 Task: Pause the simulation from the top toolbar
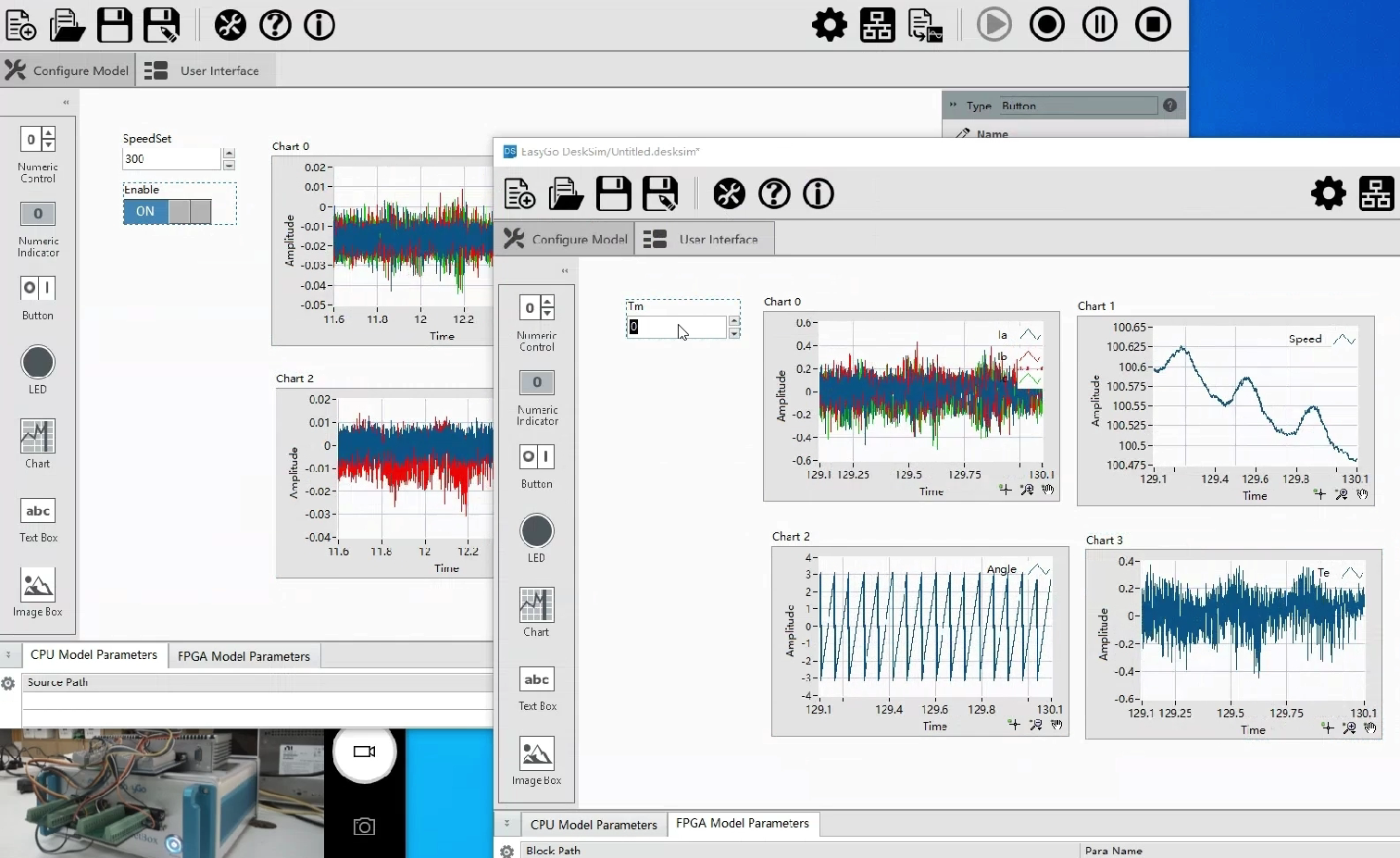pyautogui.click(x=1100, y=25)
